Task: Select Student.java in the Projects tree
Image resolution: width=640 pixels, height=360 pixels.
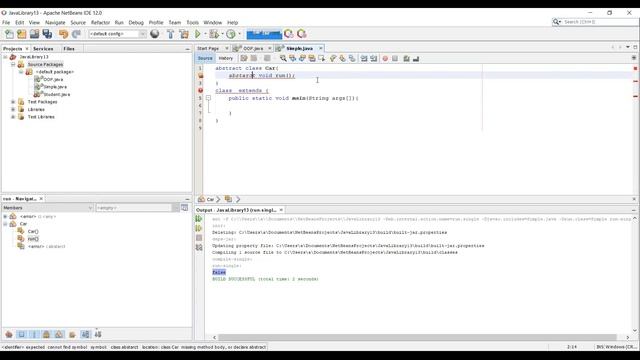Action: click(56, 94)
